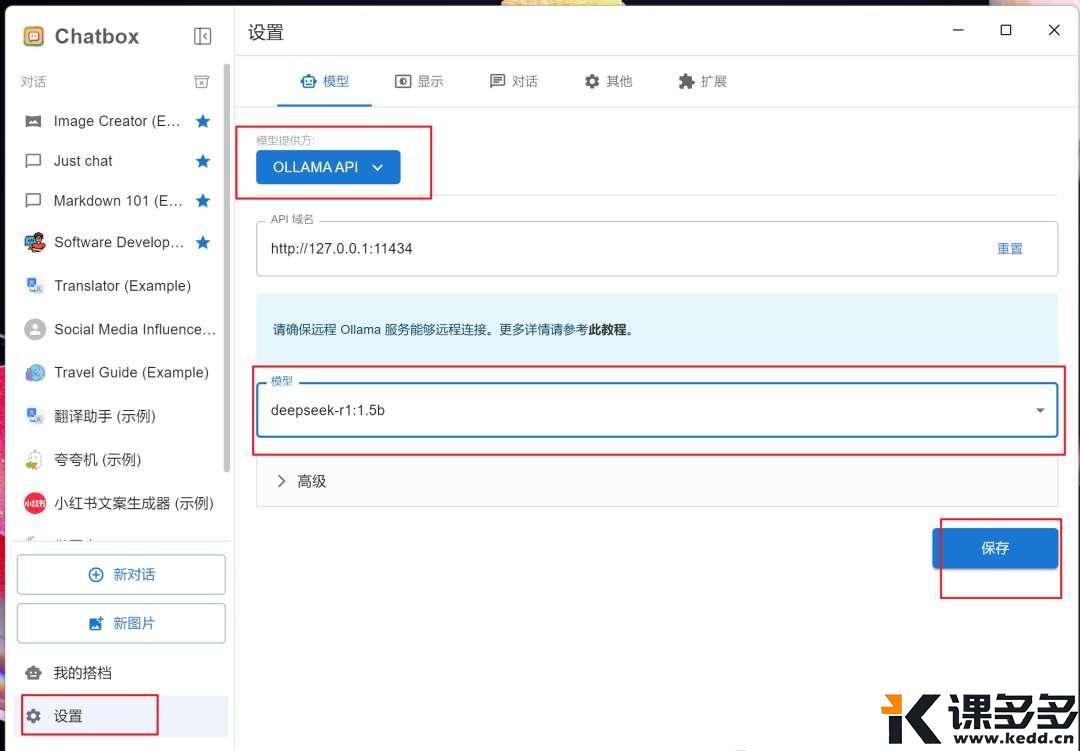Expand the 高级 advanced section
This screenshot has height=751, width=1080.
(x=656, y=482)
